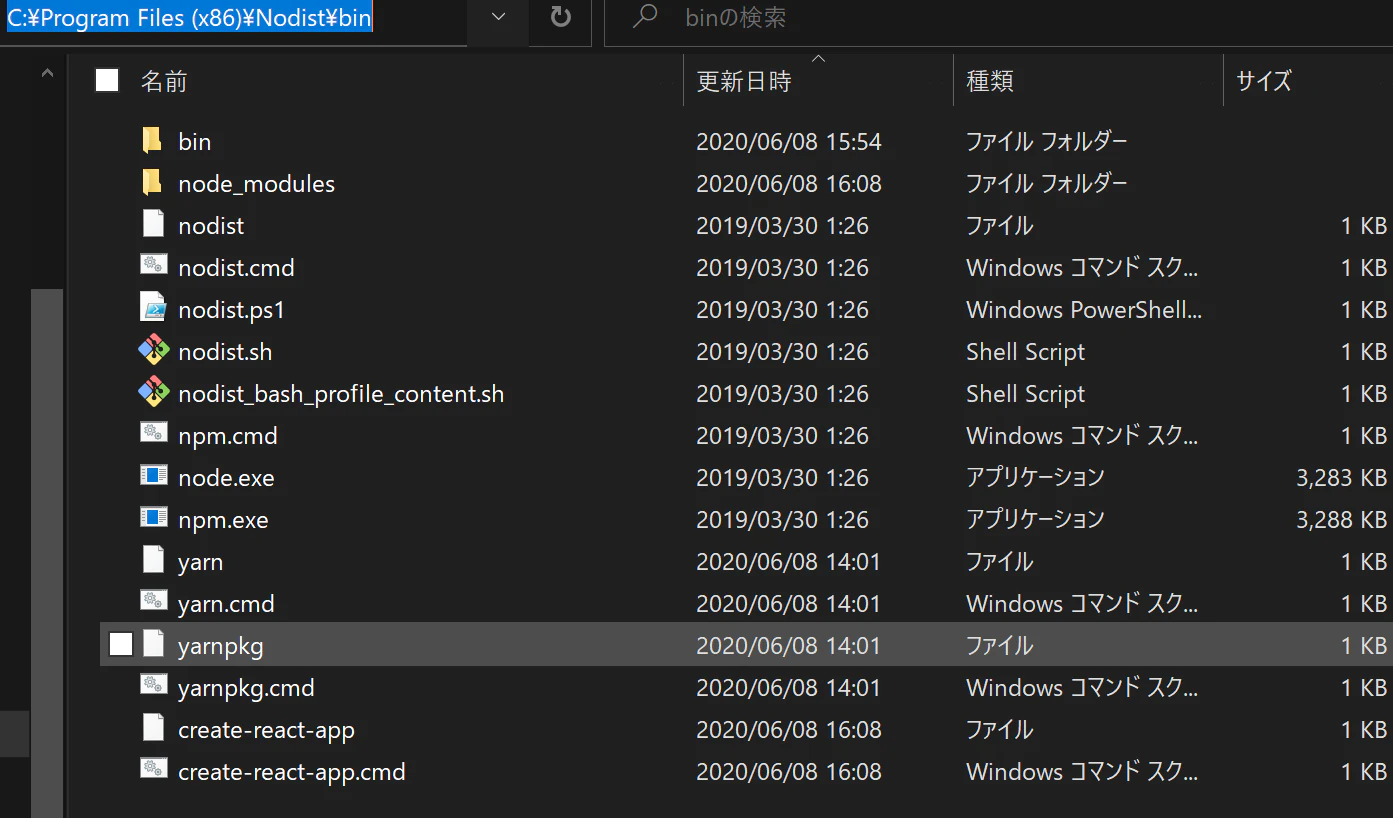The width and height of the screenshot is (1393, 818).
Task: Click the address bar path text
Action: (190, 19)
